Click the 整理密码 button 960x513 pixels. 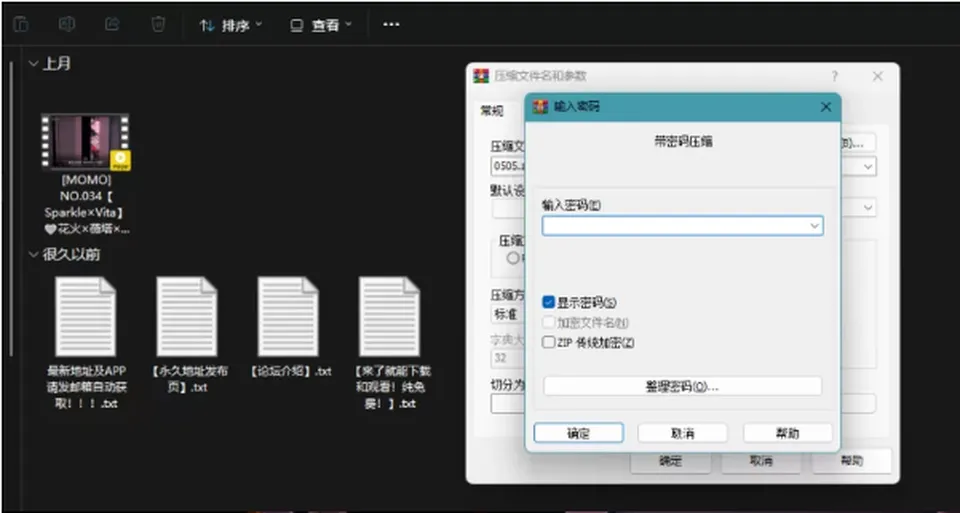pyautogui.click(x=682, y=386)
